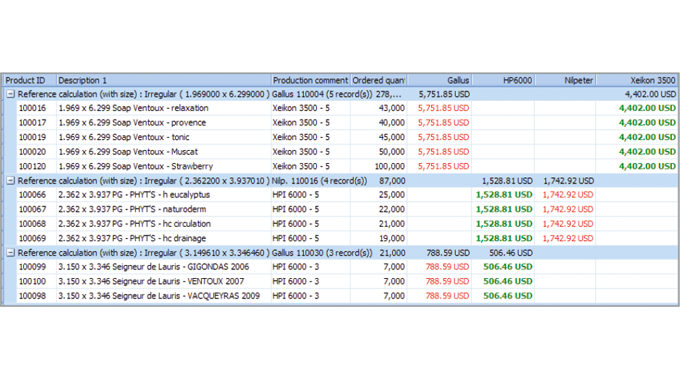
Task: Click red 788.59 USD in row 100098
Action: pyautogui.click(x=447, y=296)
